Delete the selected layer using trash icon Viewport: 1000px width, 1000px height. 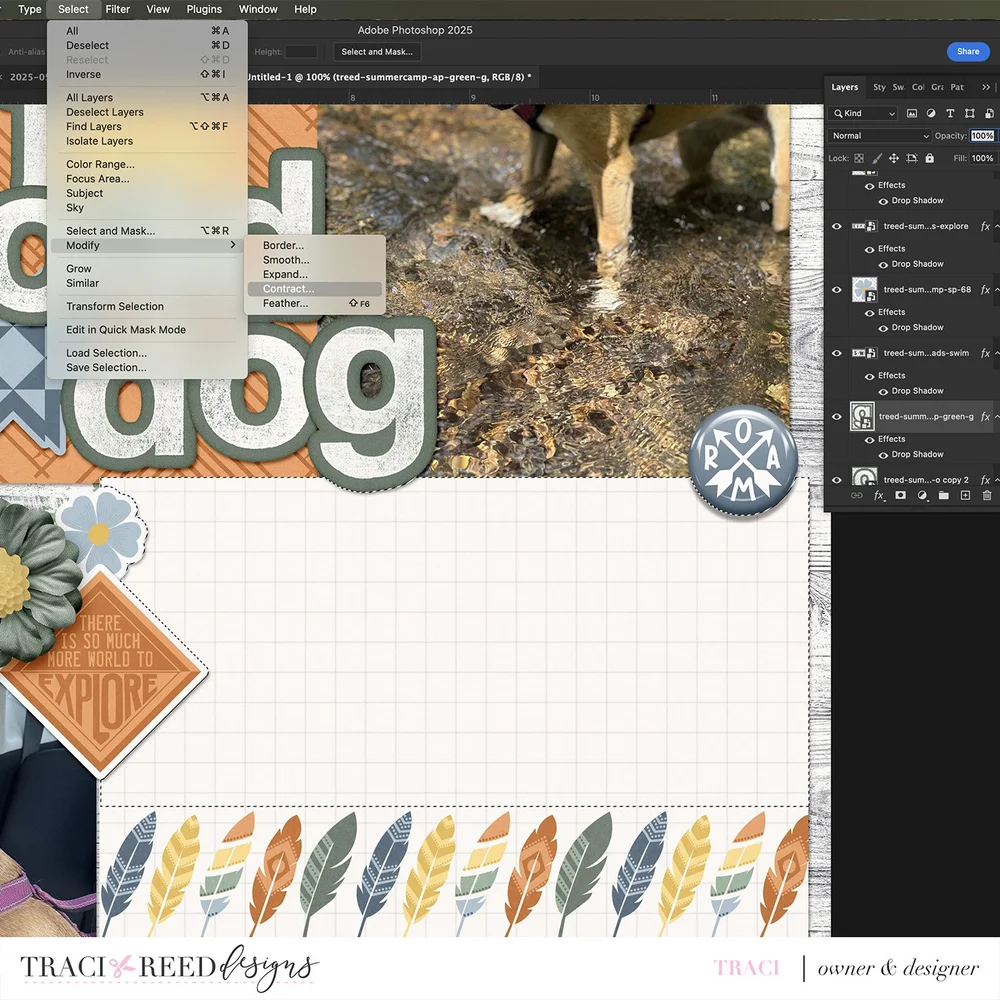point(988,496)
